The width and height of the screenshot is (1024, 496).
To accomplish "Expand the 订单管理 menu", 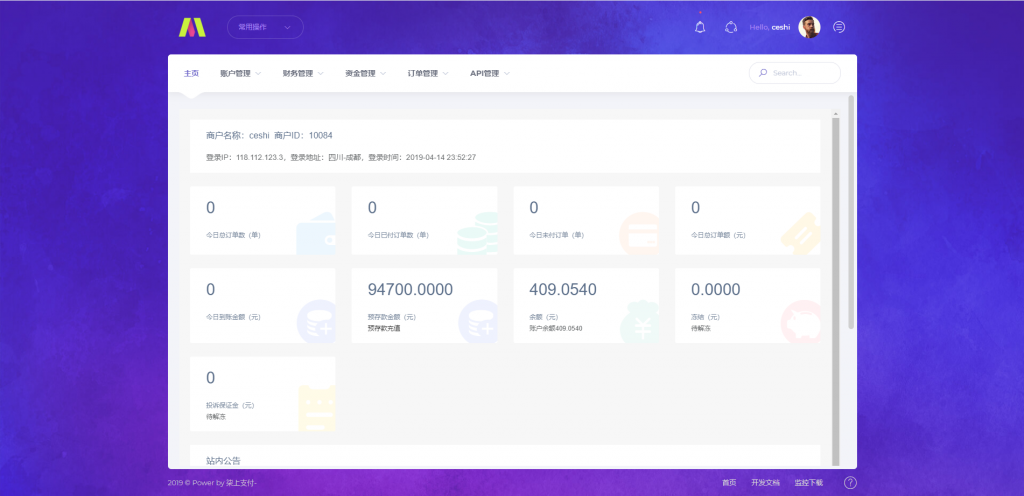I will pos(428,73).
